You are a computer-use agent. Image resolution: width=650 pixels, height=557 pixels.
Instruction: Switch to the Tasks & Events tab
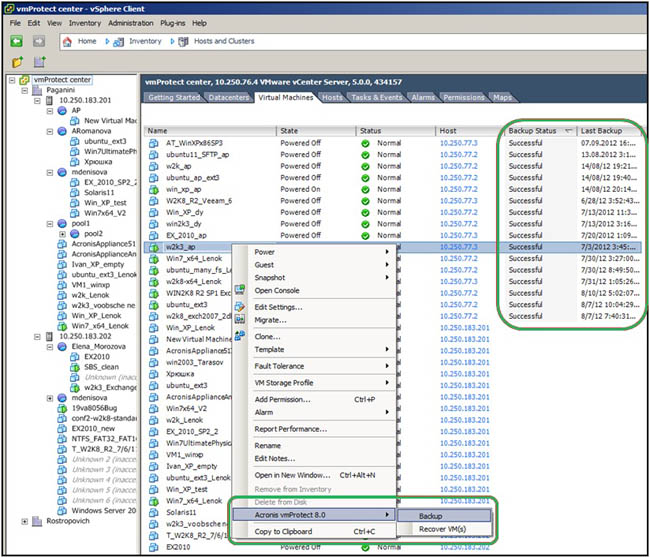pyautogui.click(x=377, y=97)
